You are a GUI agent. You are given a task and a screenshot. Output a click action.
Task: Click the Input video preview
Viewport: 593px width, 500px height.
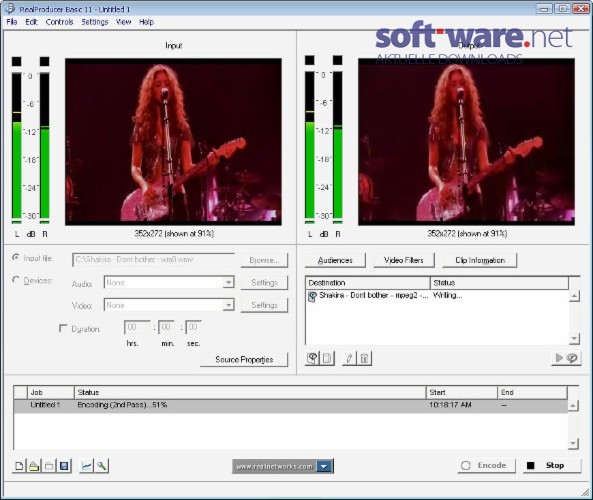[x=173, y=141]
